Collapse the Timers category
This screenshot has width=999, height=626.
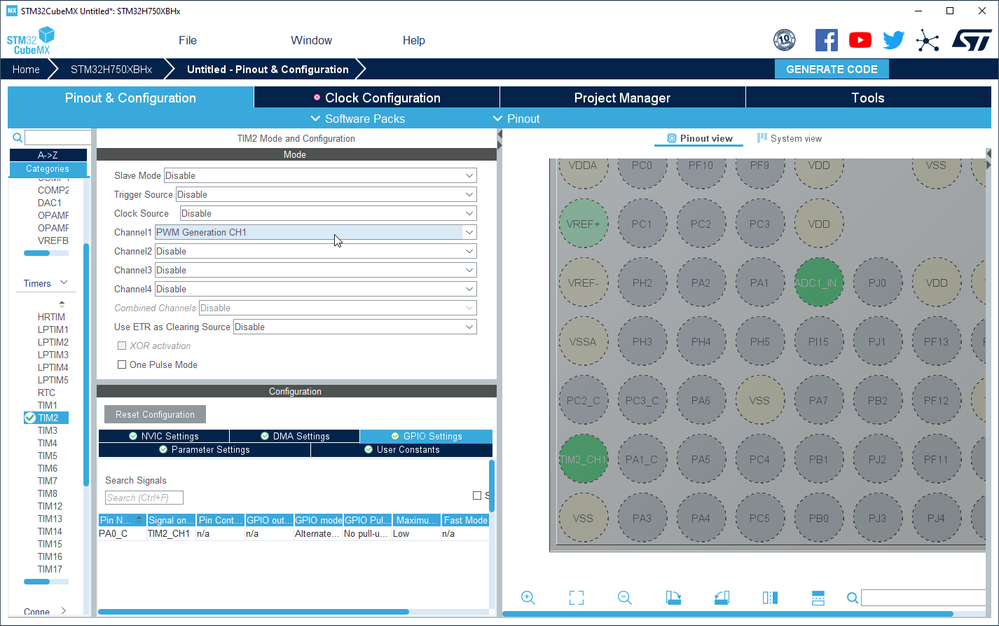[64, 282]
